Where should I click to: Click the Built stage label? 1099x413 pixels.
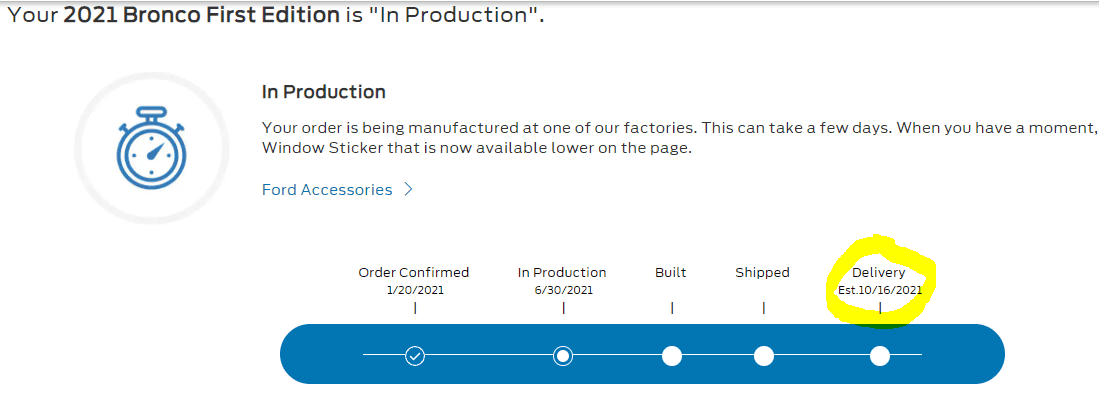671,272
